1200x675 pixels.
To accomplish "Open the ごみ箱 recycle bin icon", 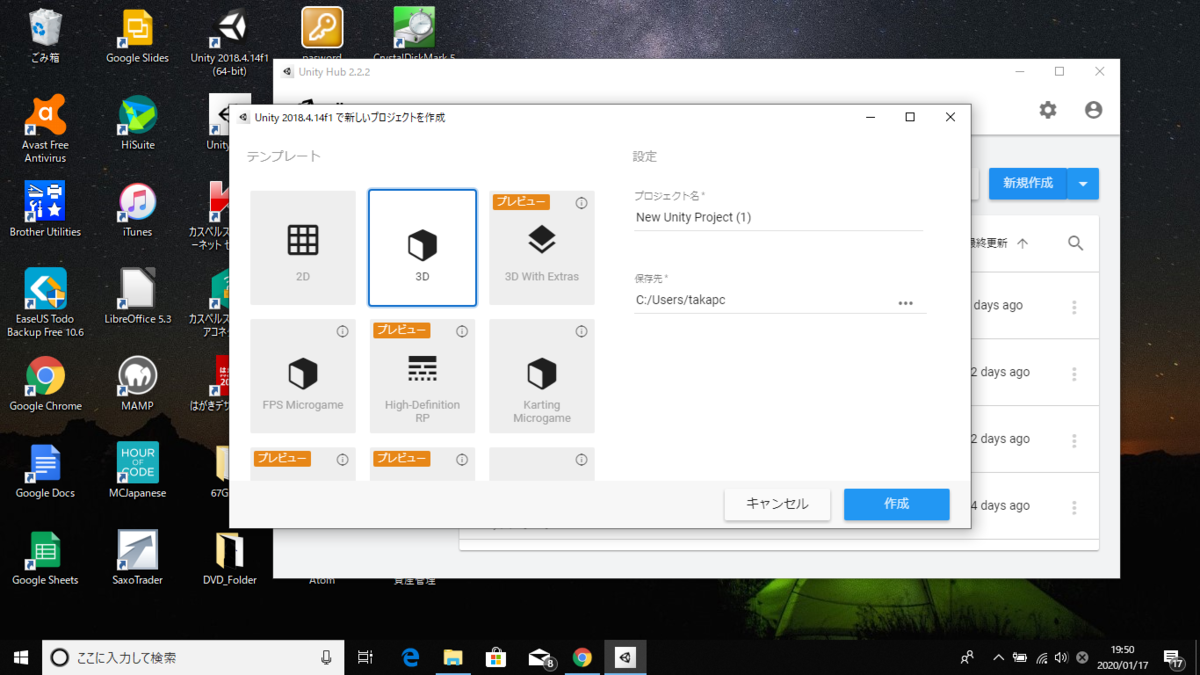I will pyautogui.click(x=45, y=37).
